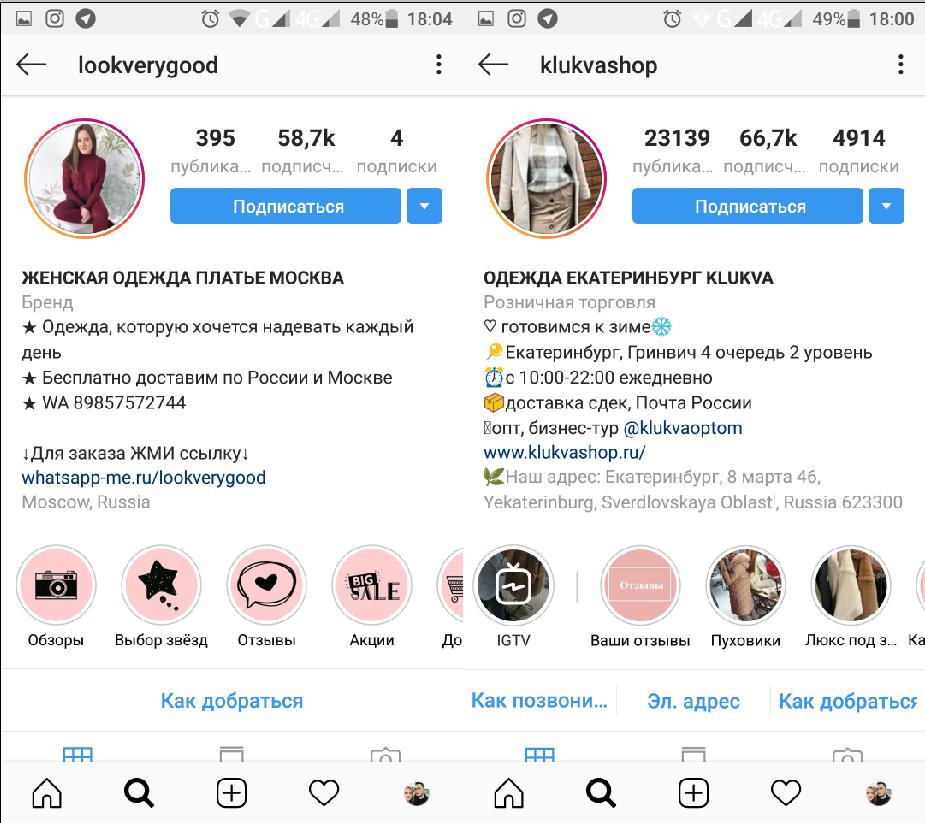View klukvashop profile picture story
The width and height of the screenshot is (925, 823).
pyautogui.click(x=546, y=178)
